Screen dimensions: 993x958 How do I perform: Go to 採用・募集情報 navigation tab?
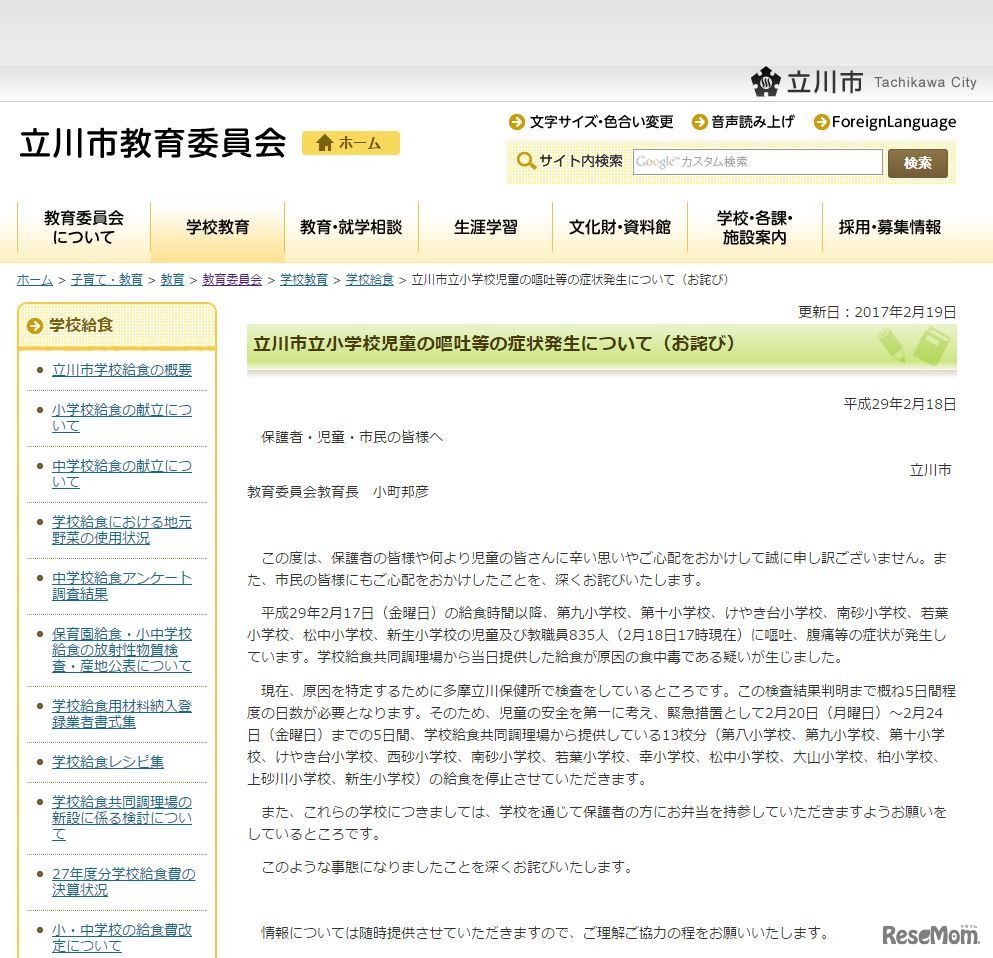(889, 228)
